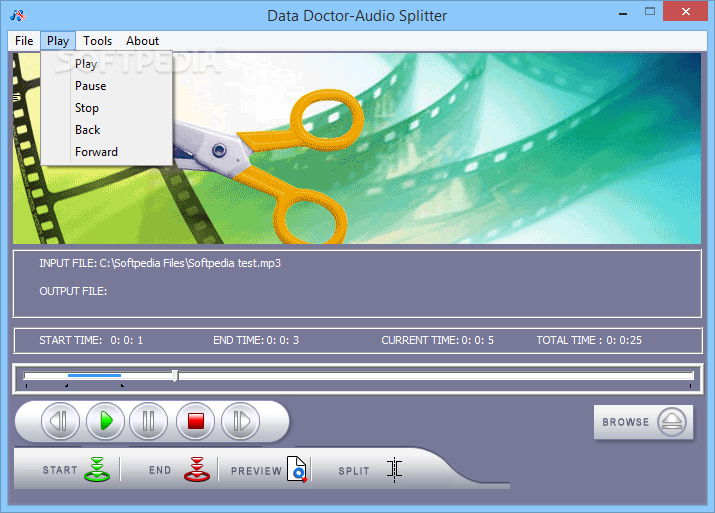Image resolution: width=715 pixels, height=513 pixels.
Task: Click the blue selected range on seek bar
Action: click(94, 375)
